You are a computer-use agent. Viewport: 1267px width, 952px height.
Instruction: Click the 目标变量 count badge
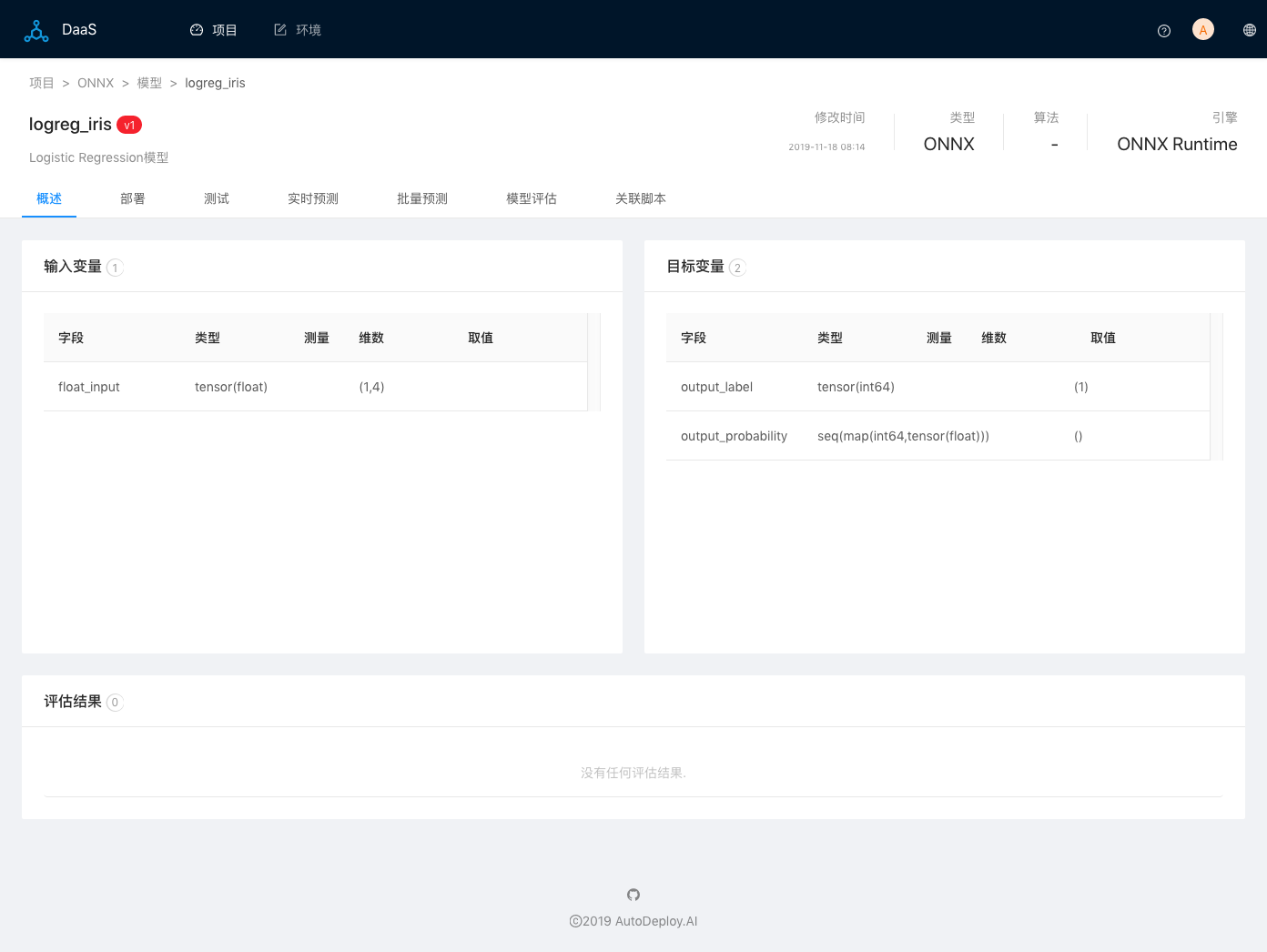[737, 268]
